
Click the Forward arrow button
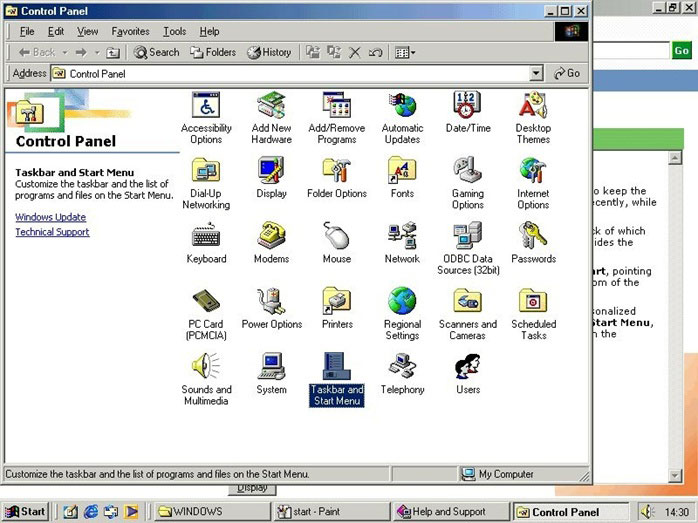(x=81, y=53)
